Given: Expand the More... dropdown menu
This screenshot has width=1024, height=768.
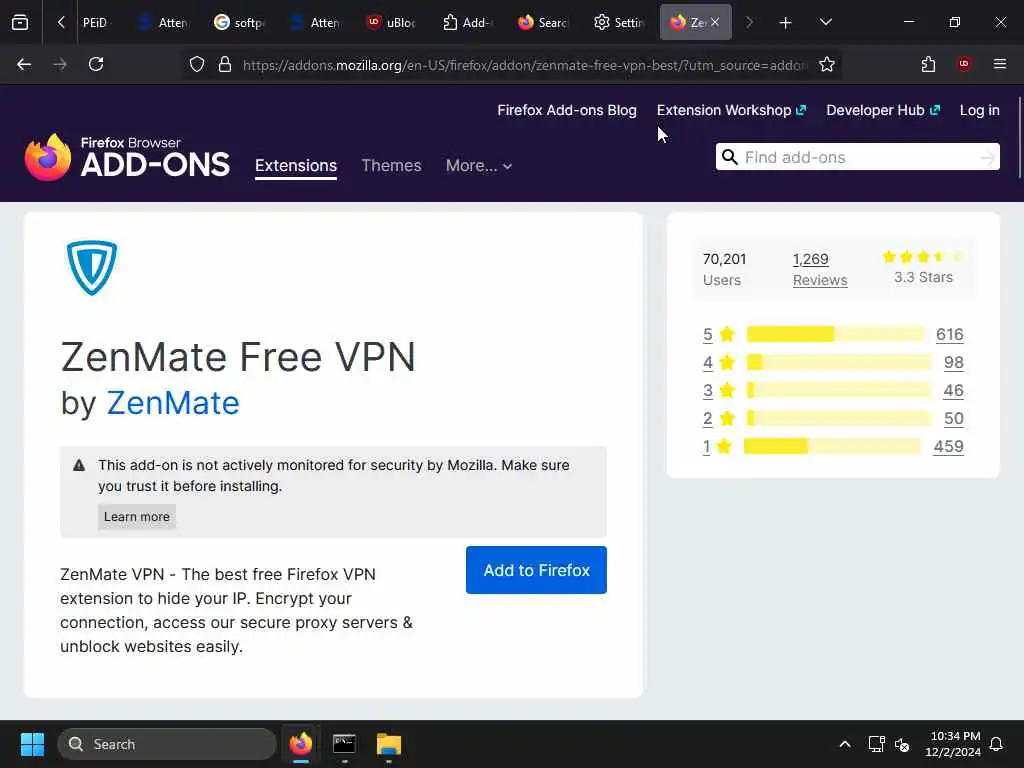Looking at the screenshot, I should point(479,165).
